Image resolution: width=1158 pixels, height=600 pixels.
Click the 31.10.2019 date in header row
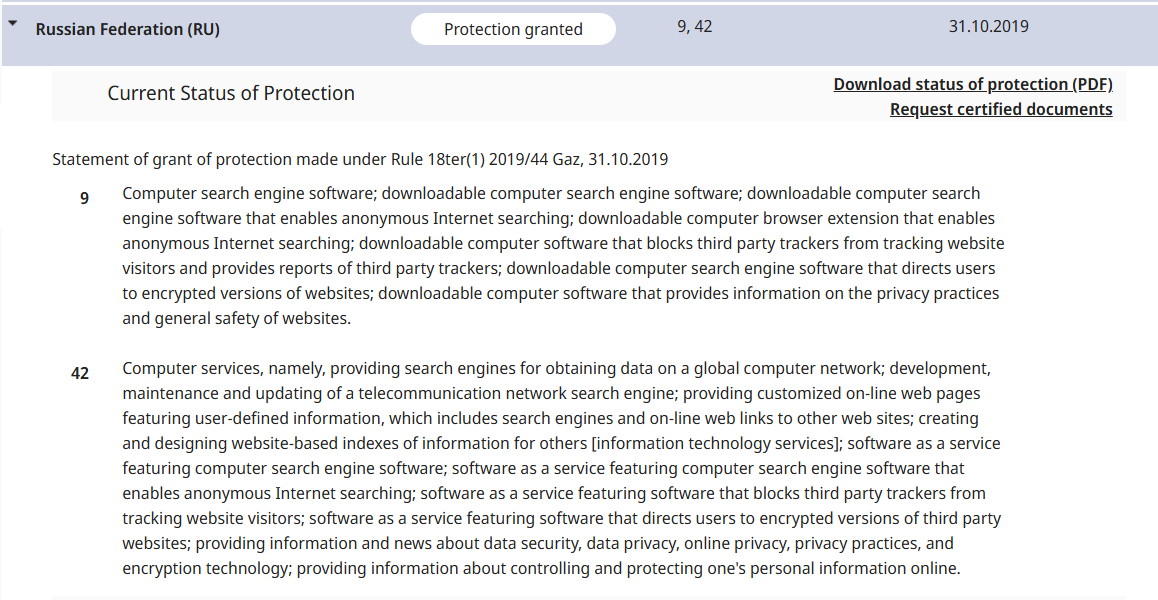click(988, 27)
